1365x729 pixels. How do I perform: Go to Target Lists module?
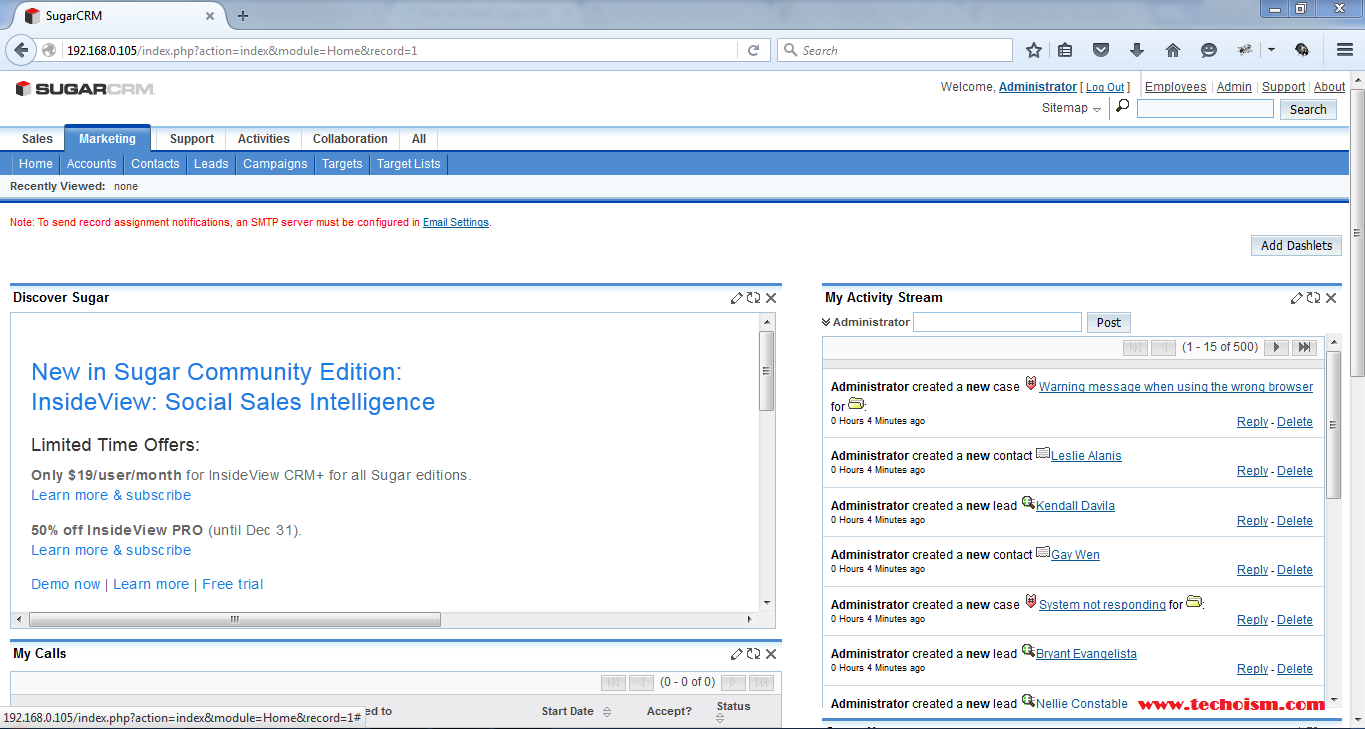[408, 164]
